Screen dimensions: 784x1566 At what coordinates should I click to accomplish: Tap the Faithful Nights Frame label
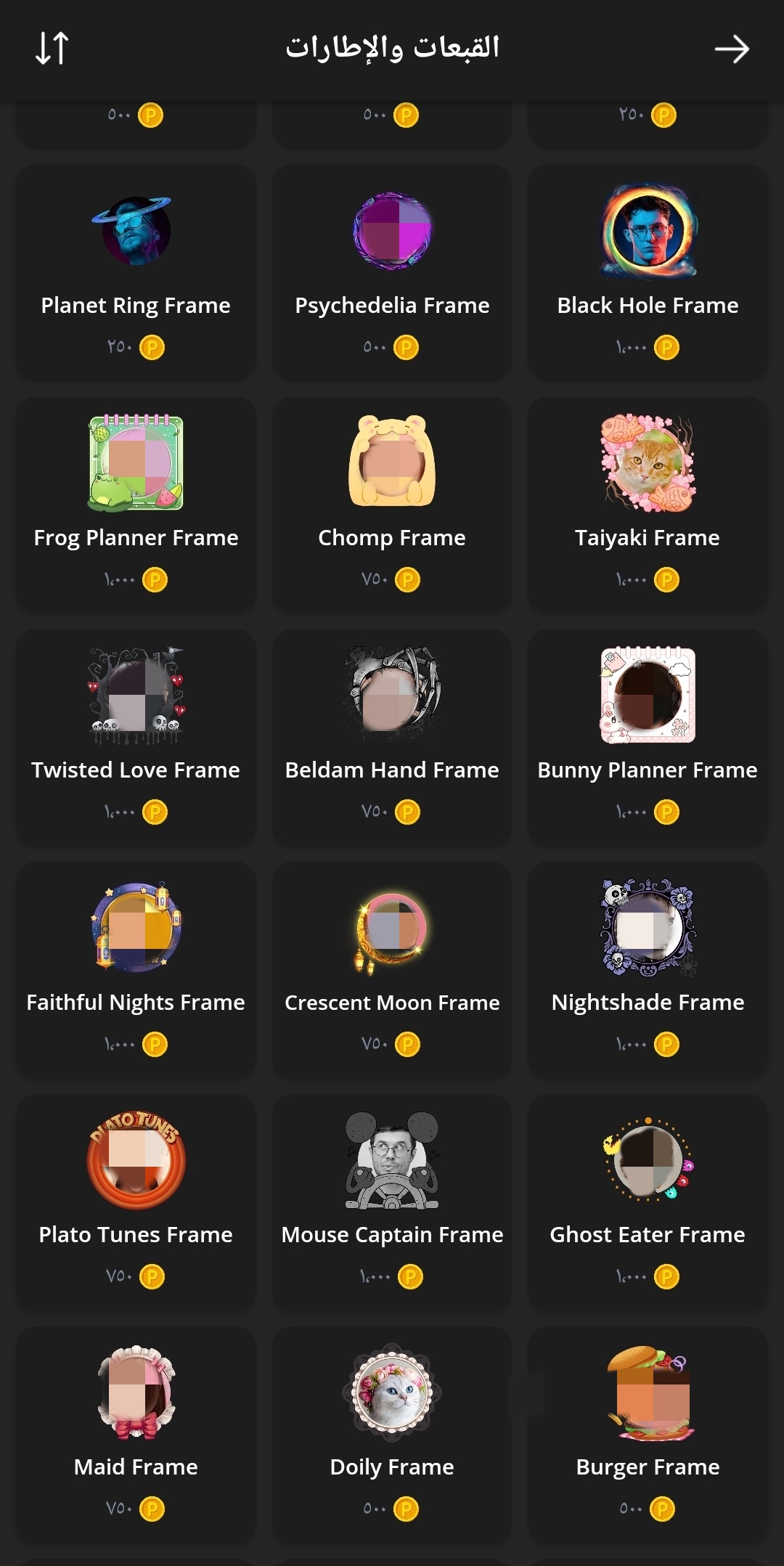pyautogui.click(x=136, y=1002)
